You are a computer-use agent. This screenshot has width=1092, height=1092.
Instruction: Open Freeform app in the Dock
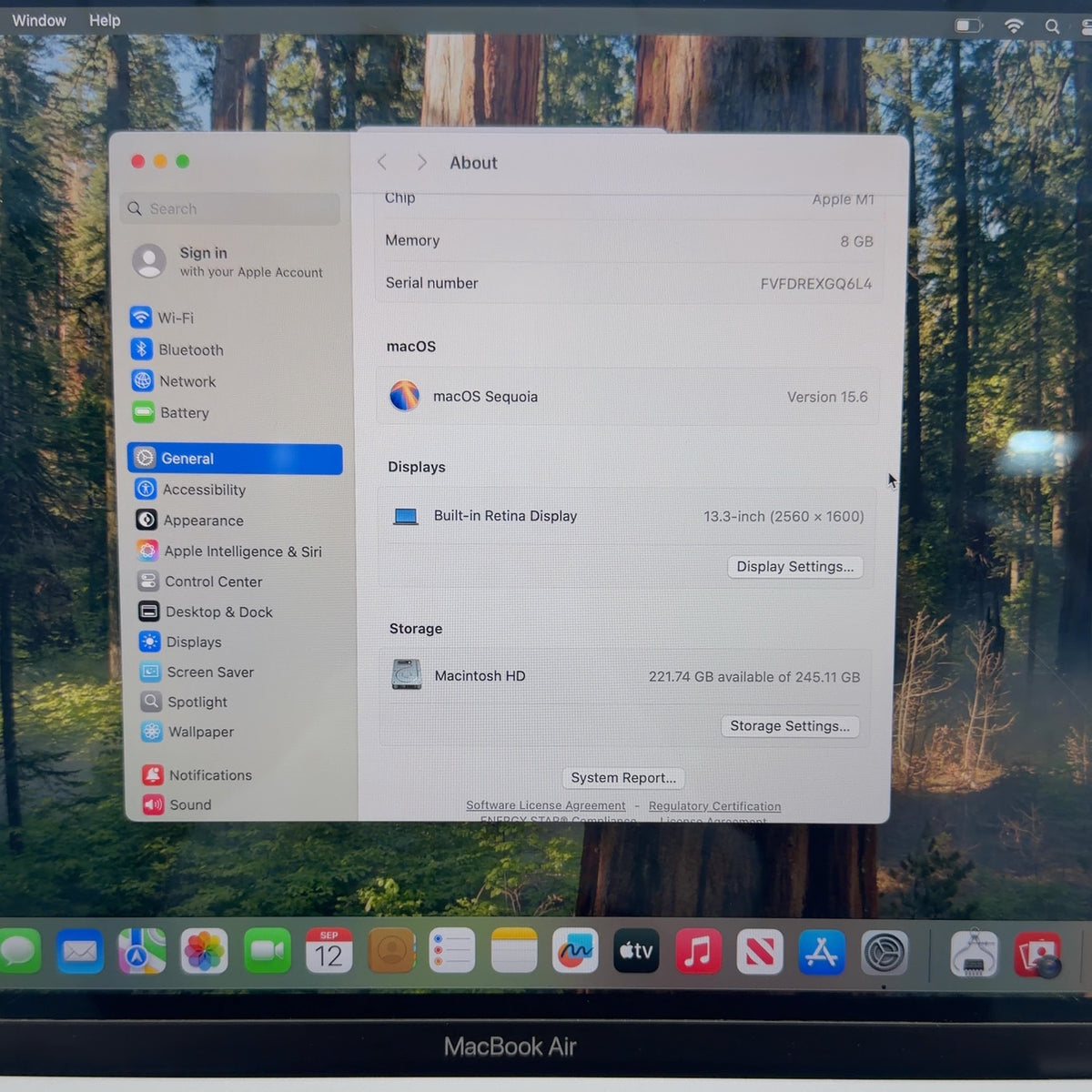coord(575,952)
